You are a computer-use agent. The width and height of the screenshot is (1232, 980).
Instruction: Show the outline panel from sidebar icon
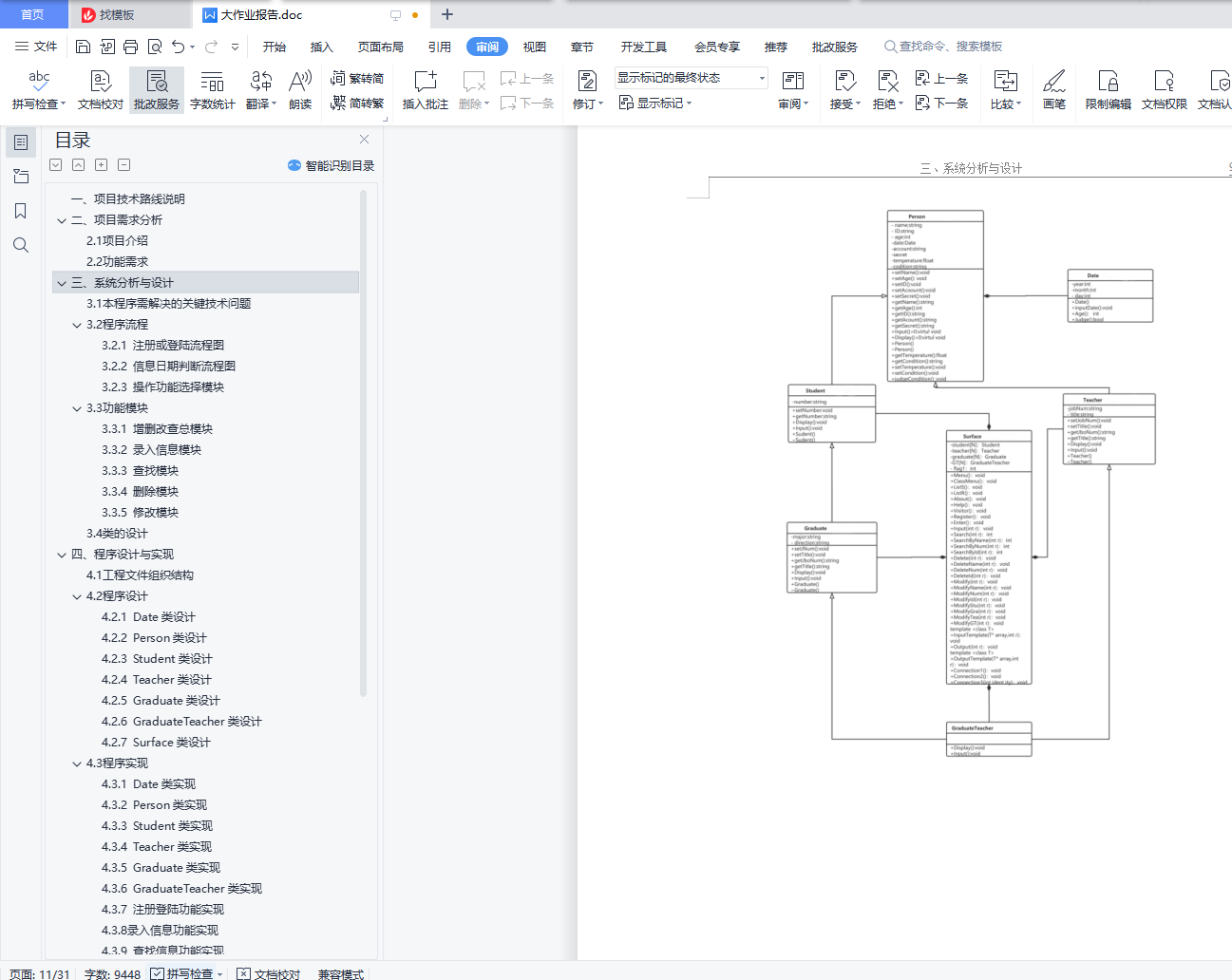21,142
